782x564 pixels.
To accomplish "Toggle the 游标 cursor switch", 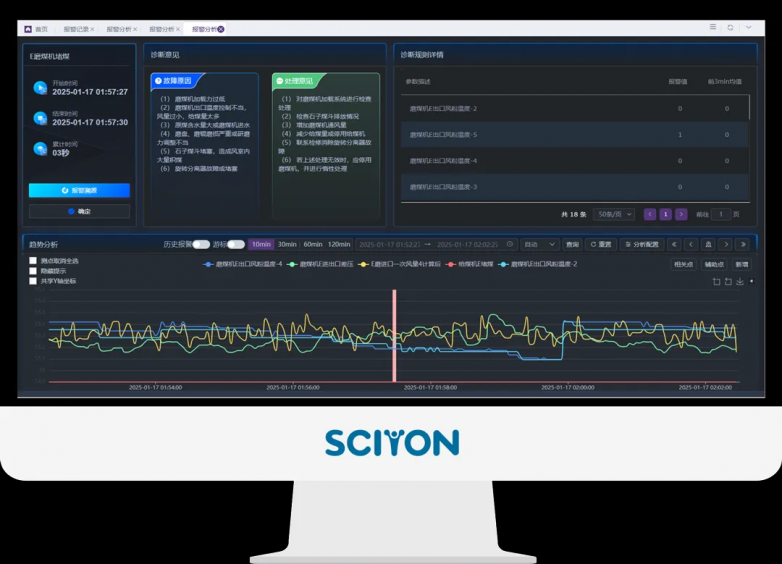I will [x=236, y=244].
